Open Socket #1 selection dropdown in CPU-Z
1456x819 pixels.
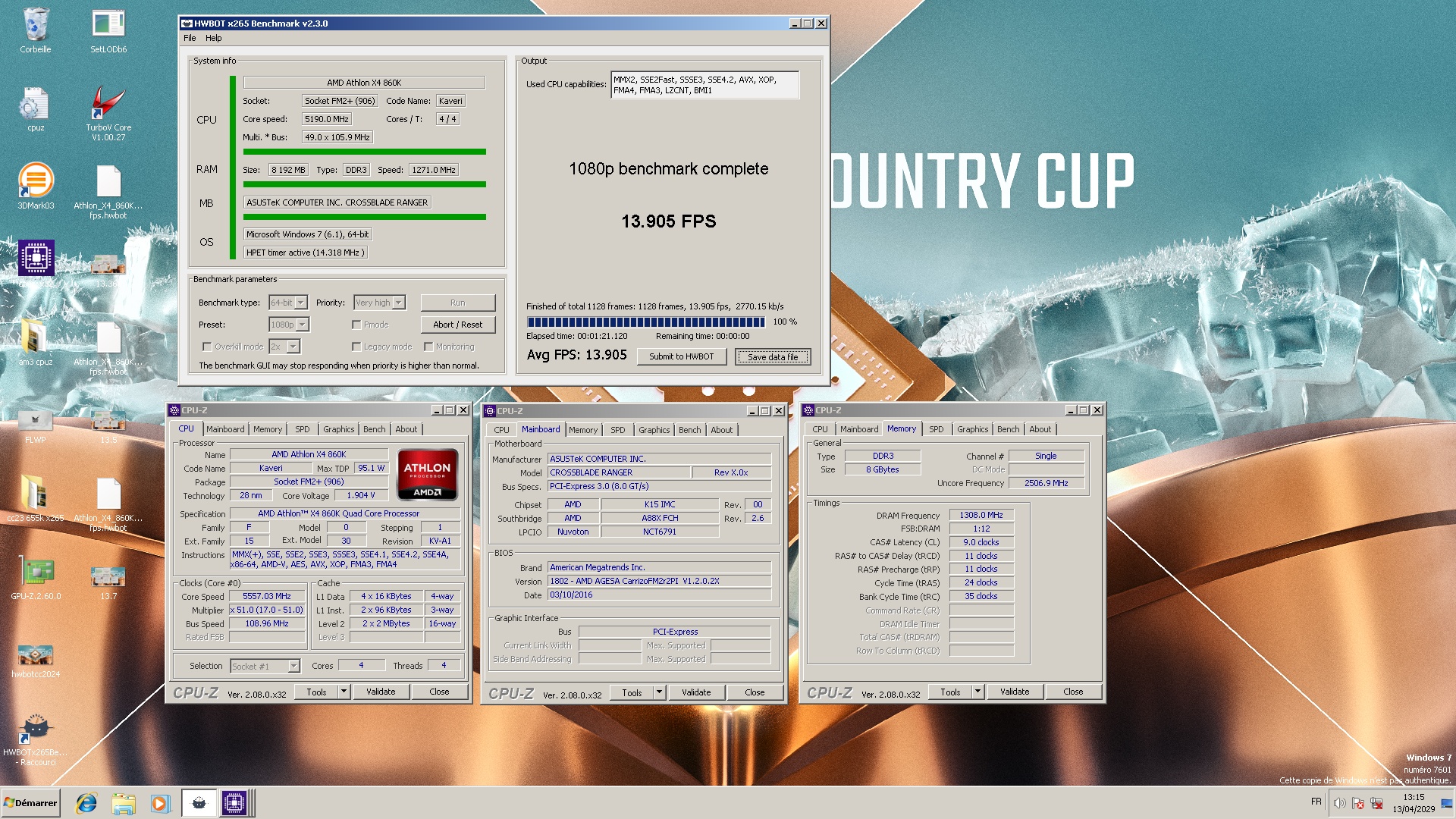click(265, 666)
